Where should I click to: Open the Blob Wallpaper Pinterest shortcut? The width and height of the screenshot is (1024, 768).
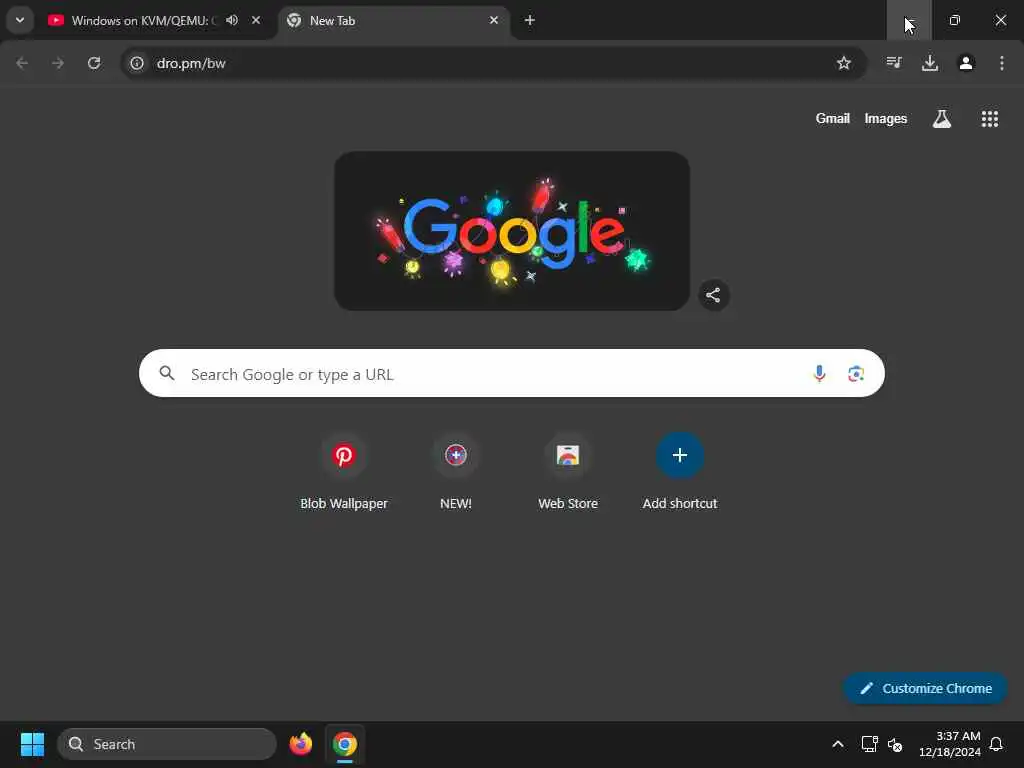[x=344, y=472]
